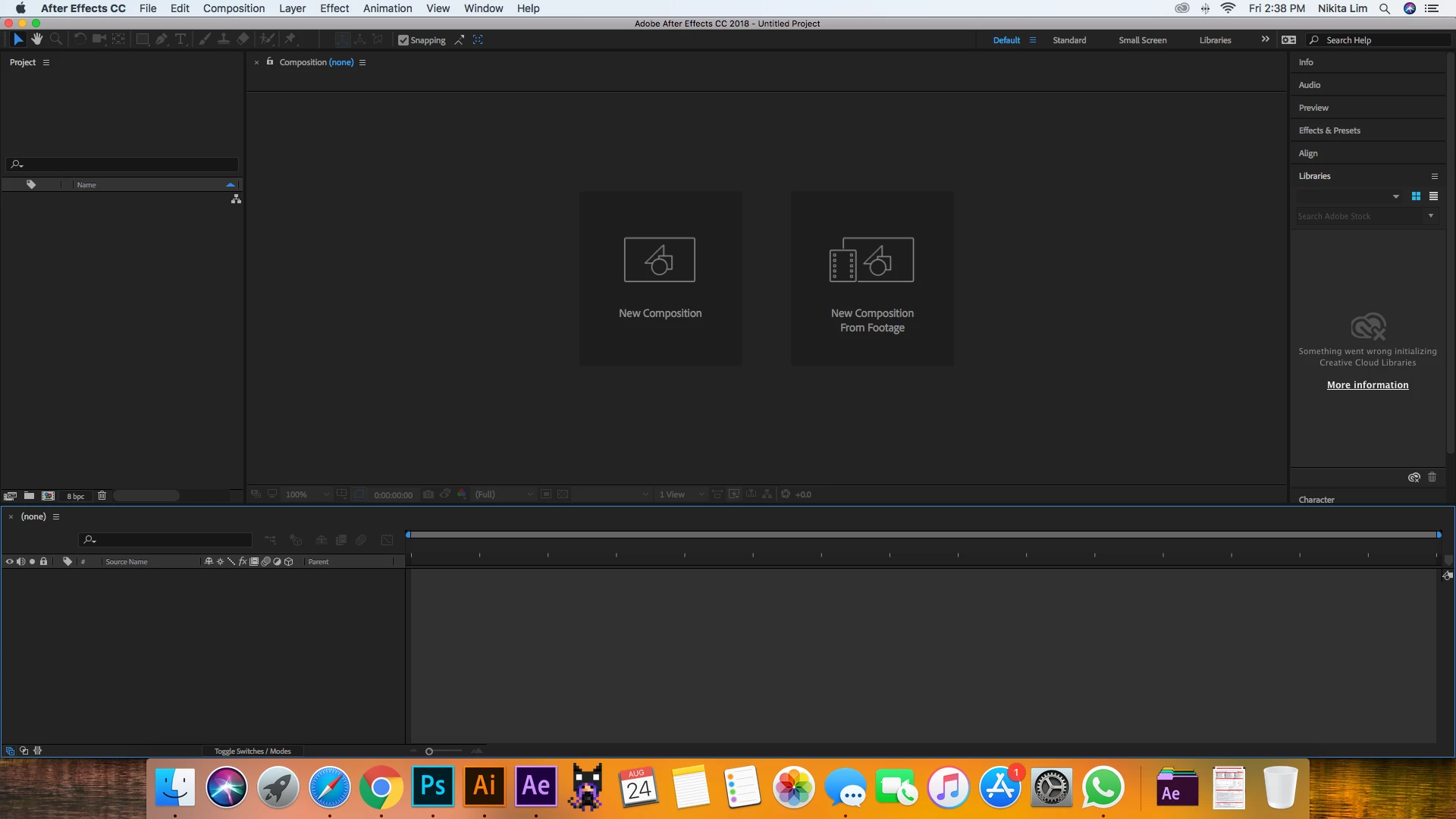Open the Libraries selection dropdown

[1395, 196]
